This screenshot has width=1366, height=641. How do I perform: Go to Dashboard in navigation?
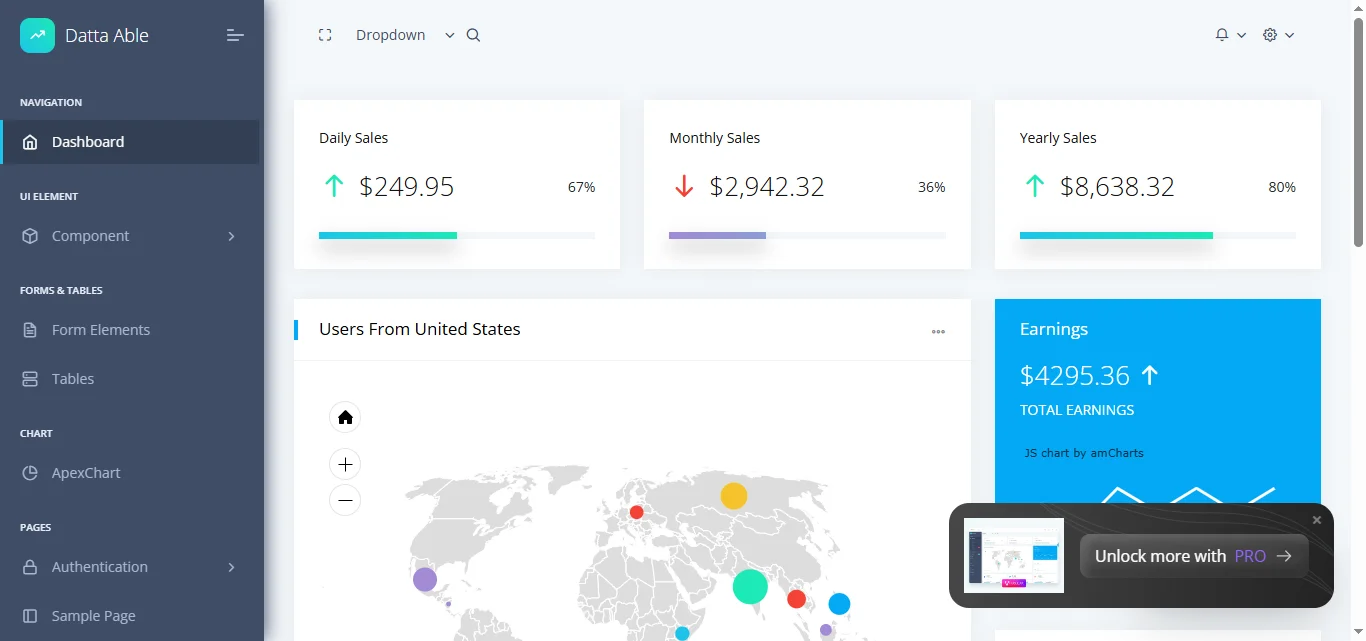[130, 142]
